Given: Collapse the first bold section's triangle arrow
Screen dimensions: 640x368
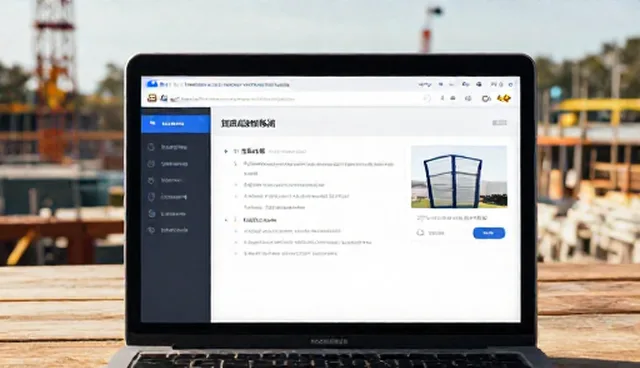Looking at the screenshot, I should (226, 151).
